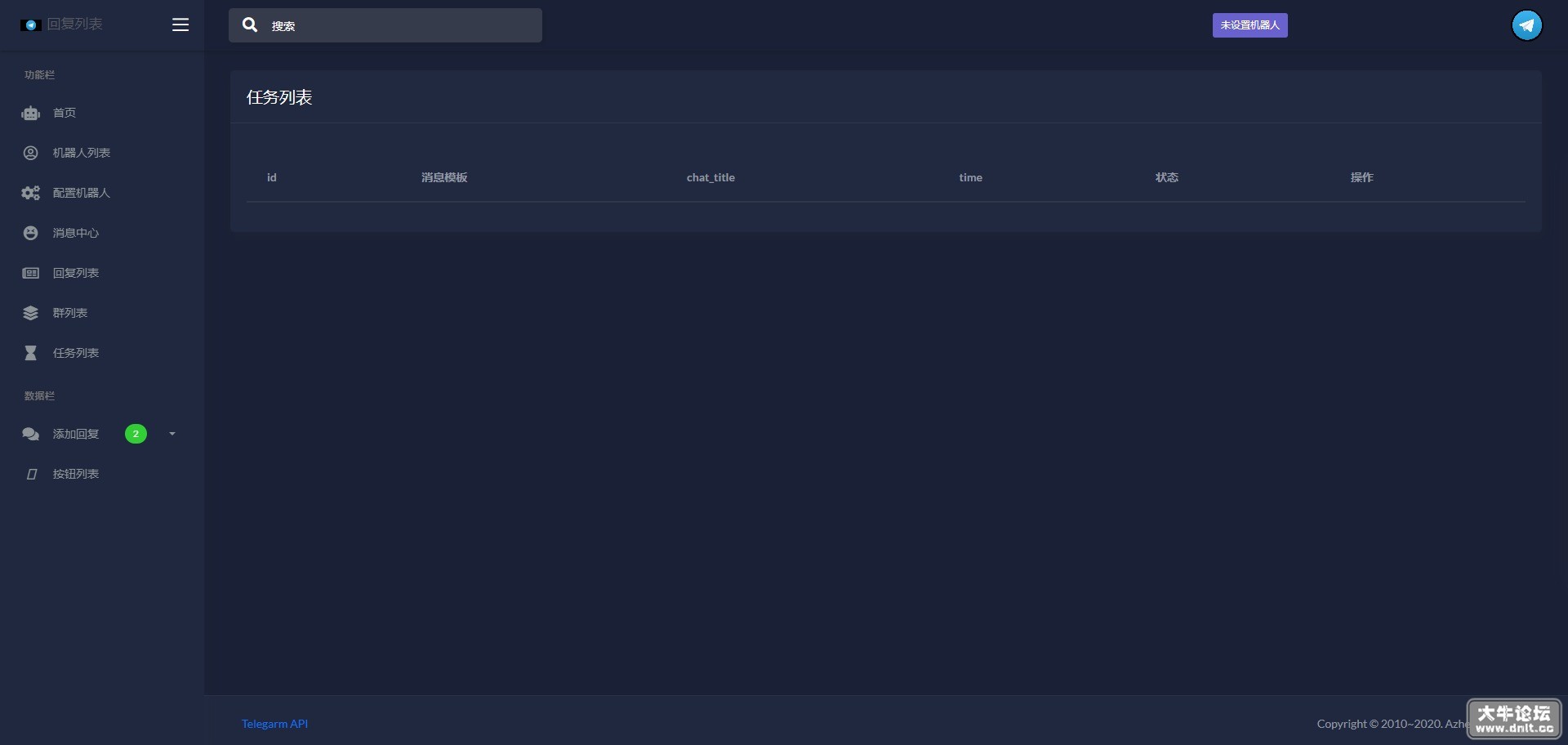The image size is (1568, 745).
Task: Click the green badge showing 2
Action: (x=136, y=434)
